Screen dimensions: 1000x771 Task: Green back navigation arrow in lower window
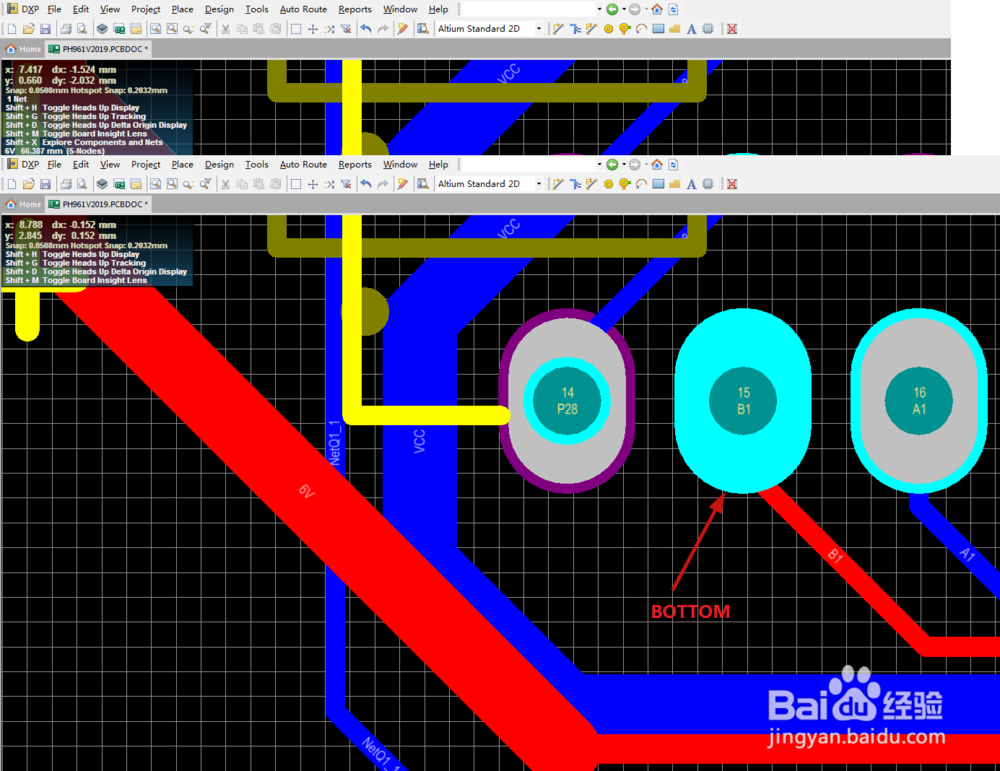tap(612, 165)
